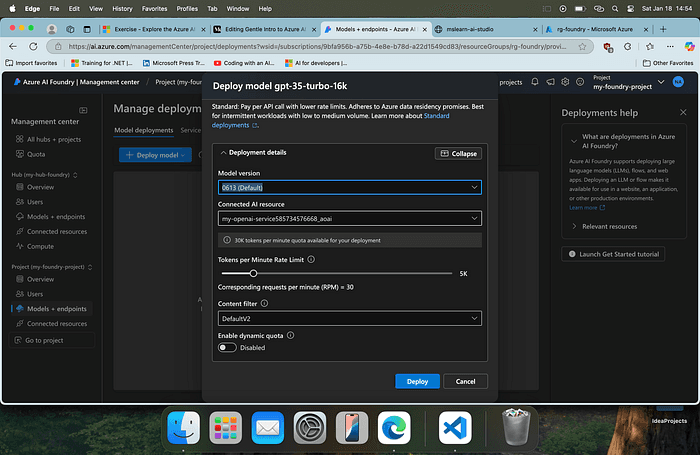Image resolution: width=700 pixels, height=455 pixels.
Task: Open Mail from the dock
Action: tap(267, 428)
